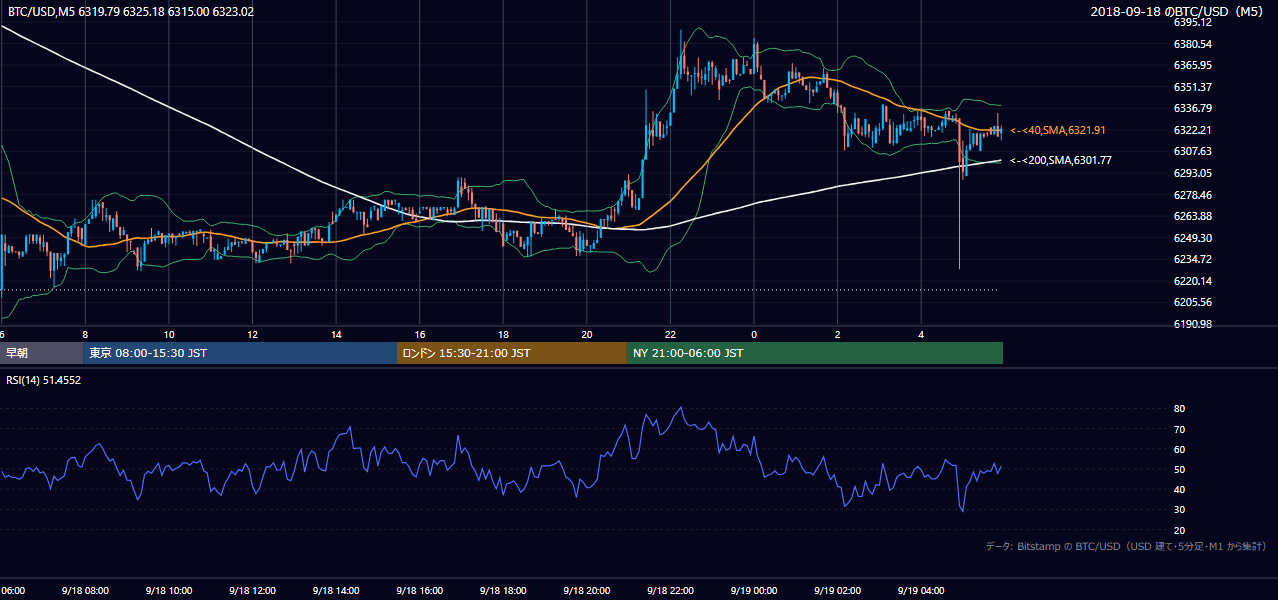Click the 9/18 20:00 time label

pyautogui.click(x=586, y=591)
